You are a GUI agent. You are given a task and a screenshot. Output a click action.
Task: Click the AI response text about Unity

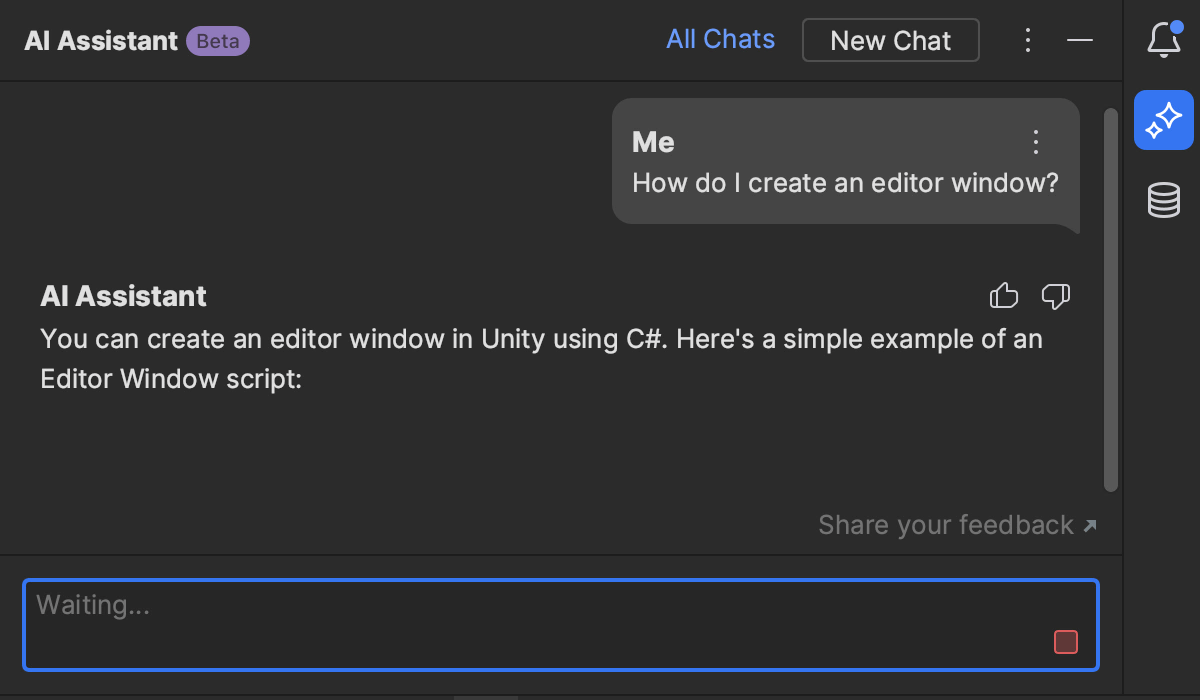point(540,359)
